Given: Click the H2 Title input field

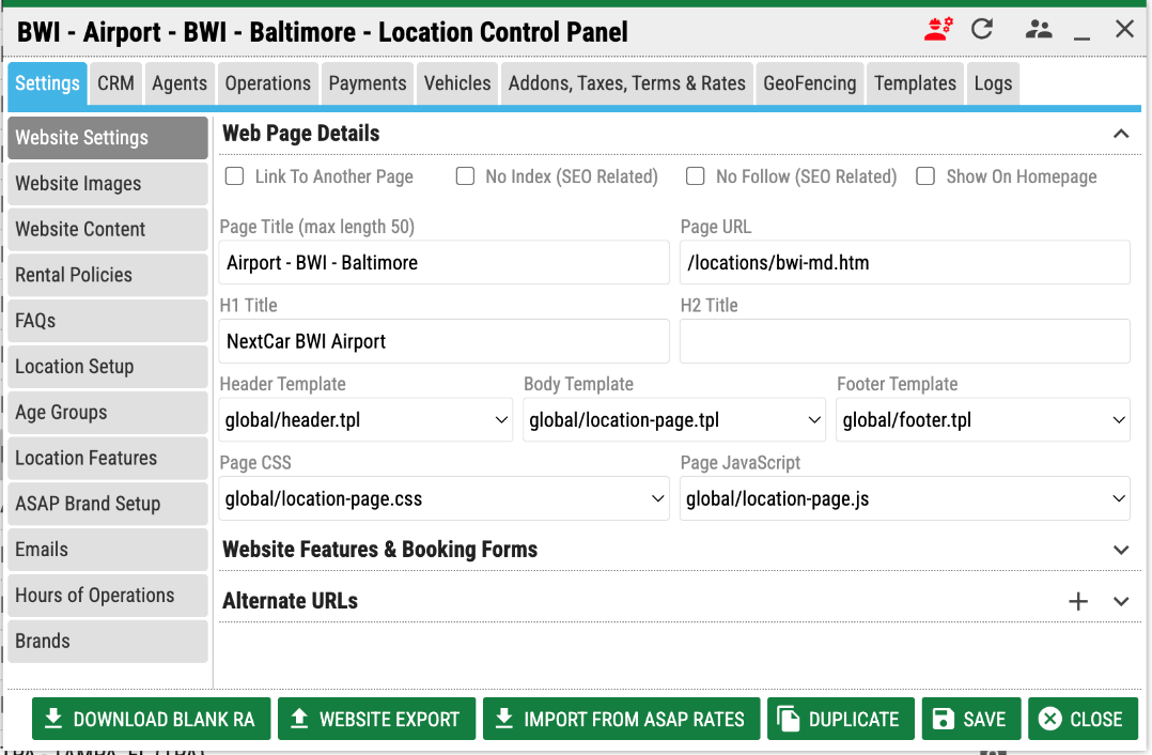Looking at the screenshot, I should pos(904,342).
